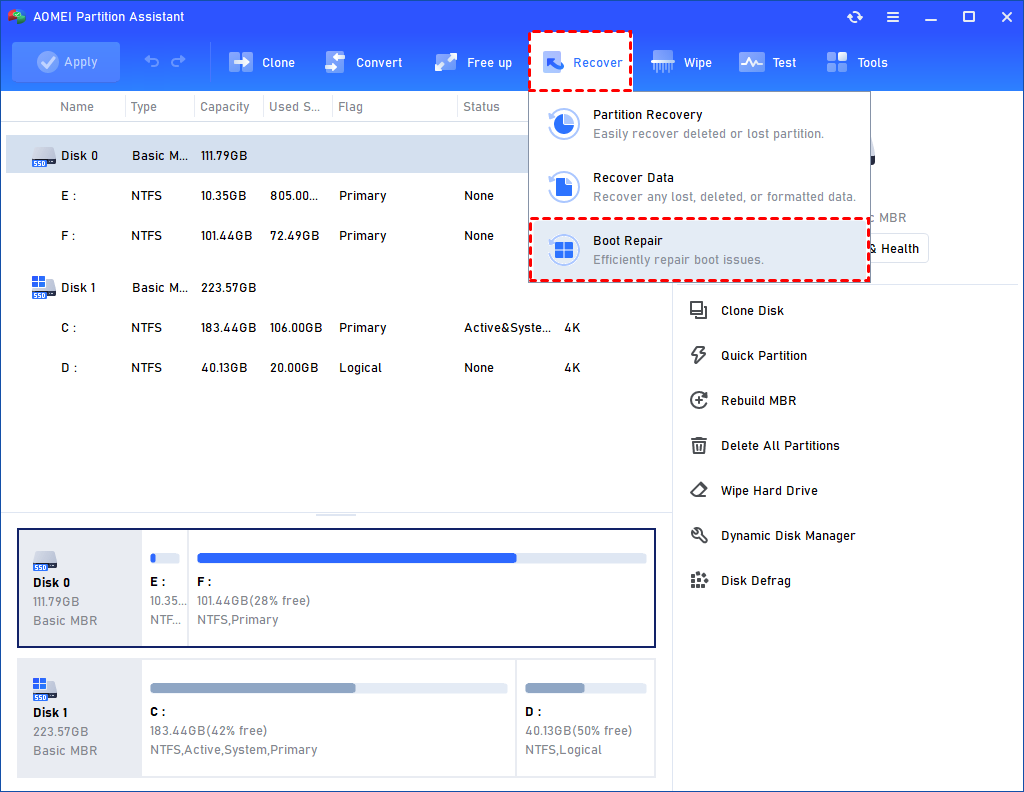Click the Refresh icon in the title bar
This screenshot has height=792, width=1024.
854,16
